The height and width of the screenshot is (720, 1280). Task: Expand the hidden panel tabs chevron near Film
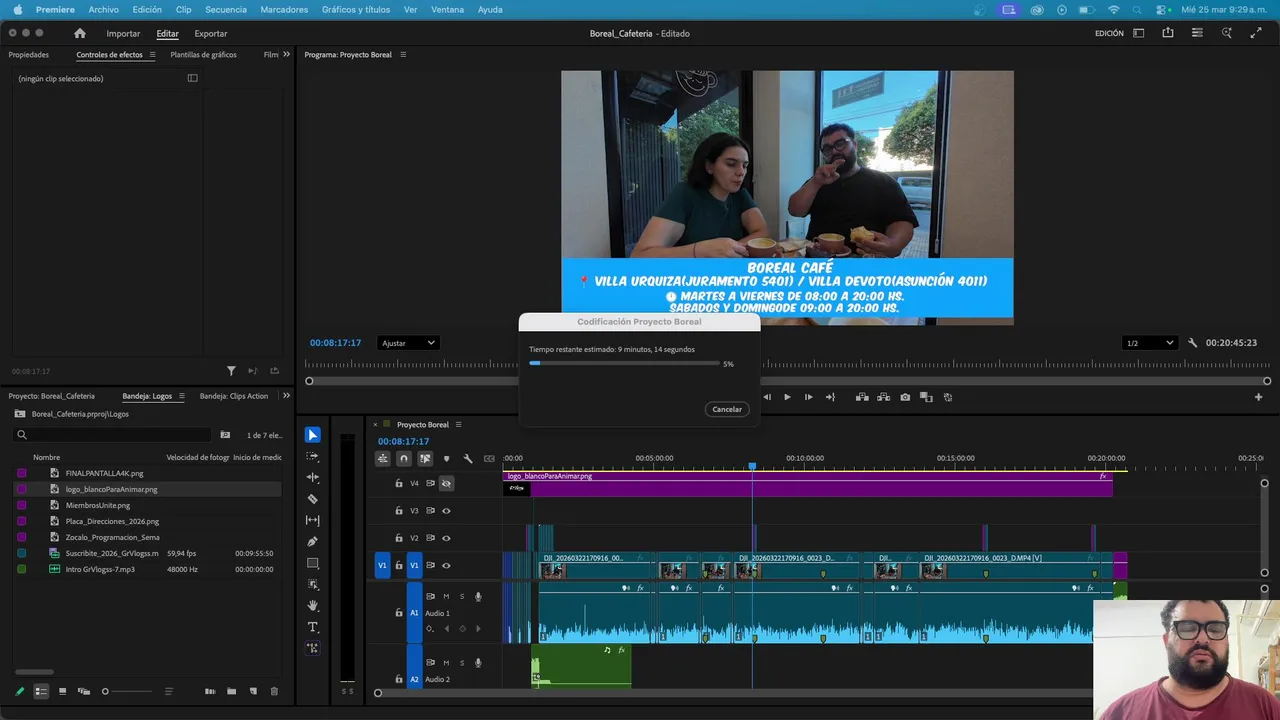pyautogui.click(x=287, y=55)
